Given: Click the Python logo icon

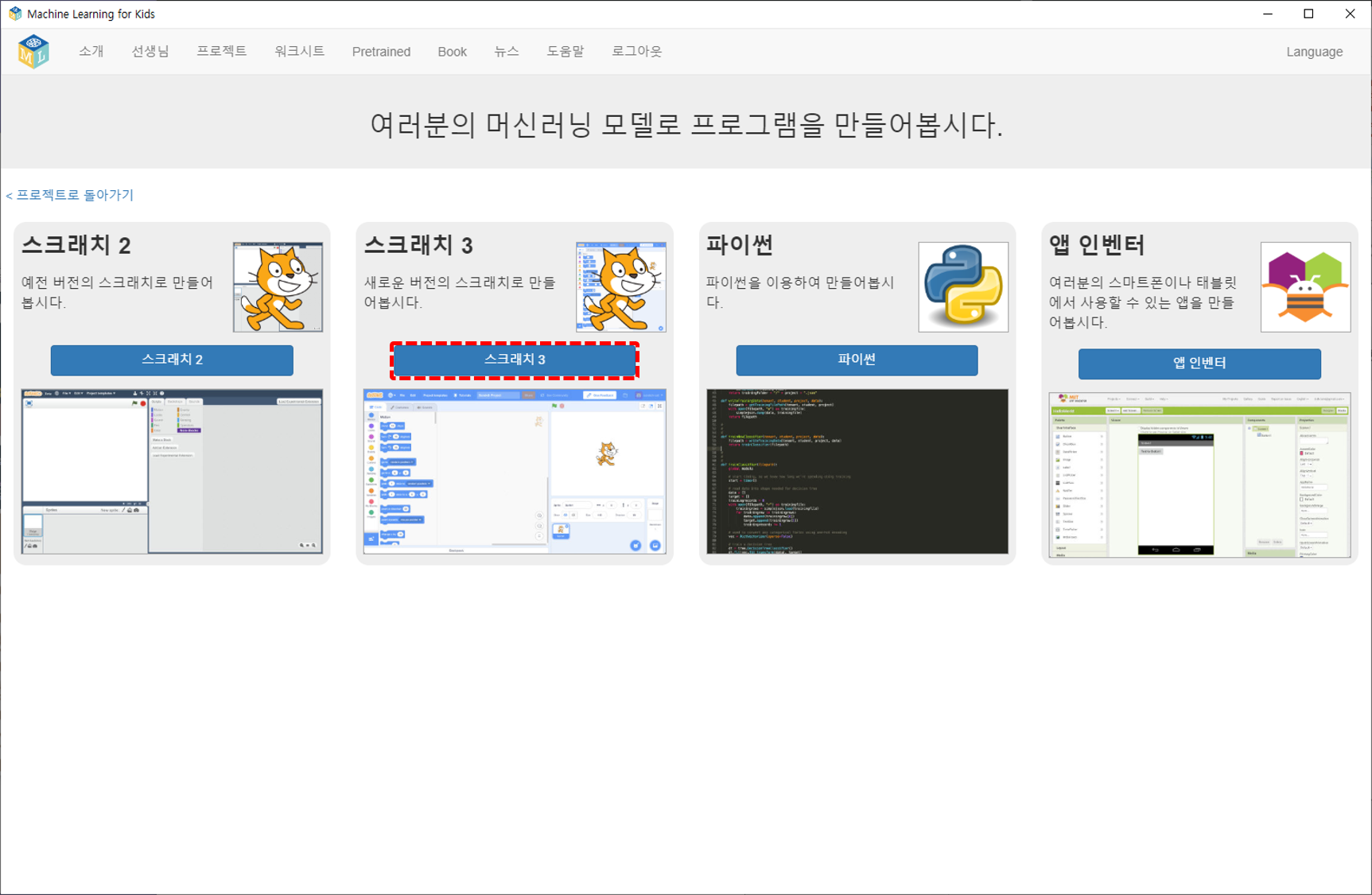Looking at the screenshot, I should (x=963, y=287).
